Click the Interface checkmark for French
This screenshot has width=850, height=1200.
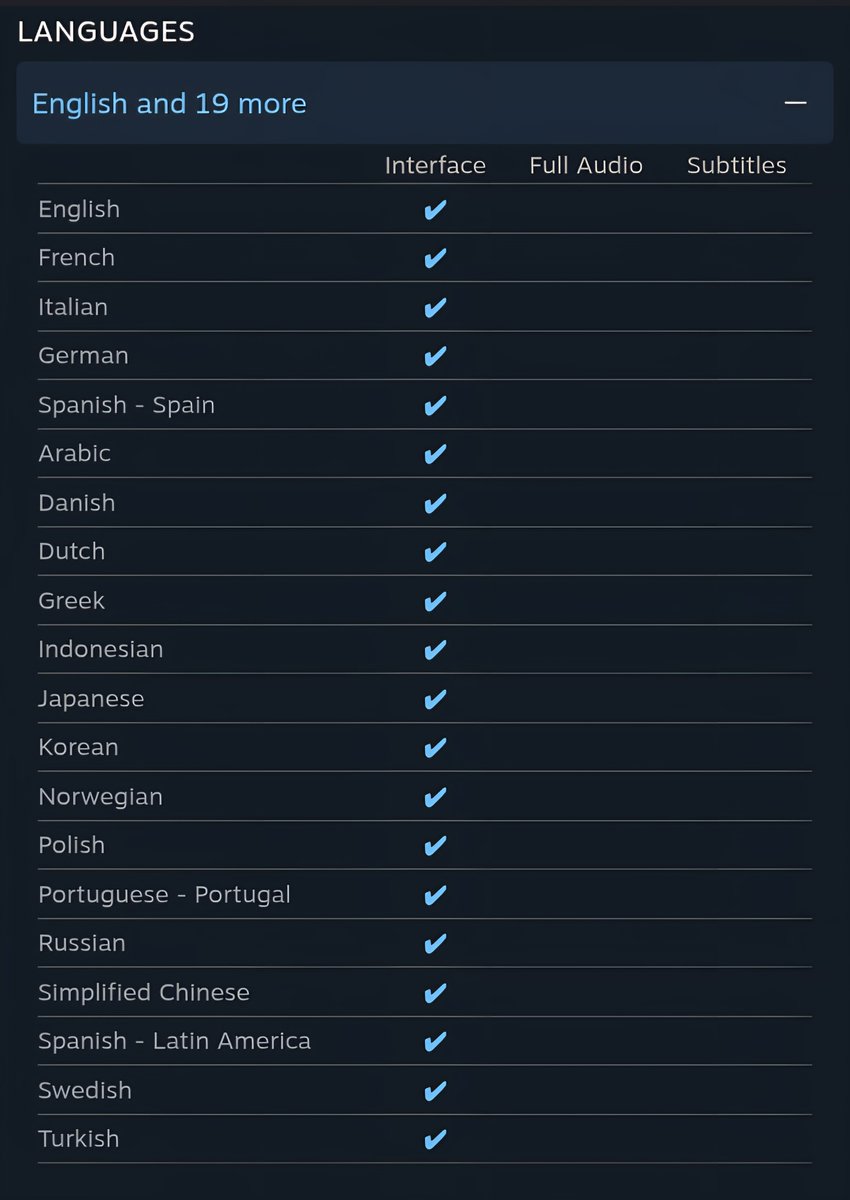pyautogui.click(x=435, y=259)
